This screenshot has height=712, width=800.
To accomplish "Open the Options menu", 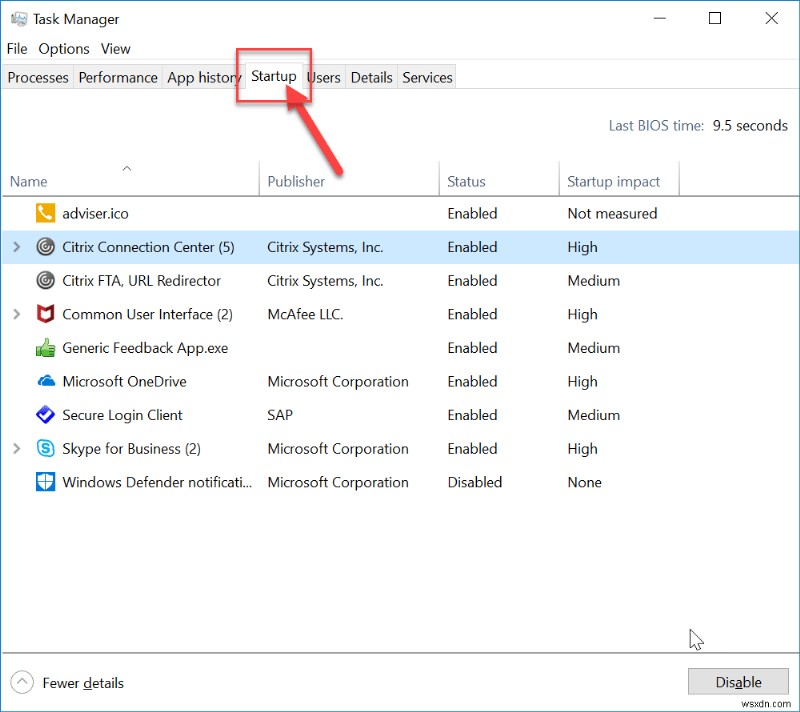I will (x=63, y=48).
